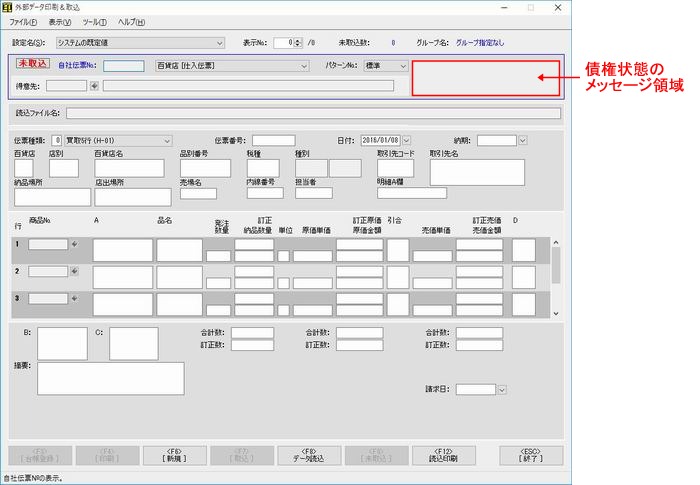Click the C memo box

[x=133, y=343]
